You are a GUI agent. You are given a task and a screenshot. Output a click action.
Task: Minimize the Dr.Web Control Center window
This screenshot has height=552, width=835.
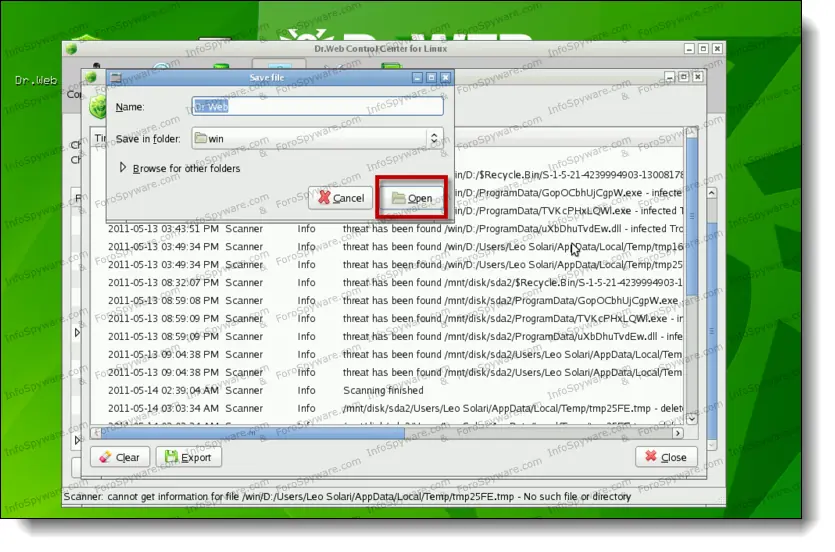[x=689, y=48]
